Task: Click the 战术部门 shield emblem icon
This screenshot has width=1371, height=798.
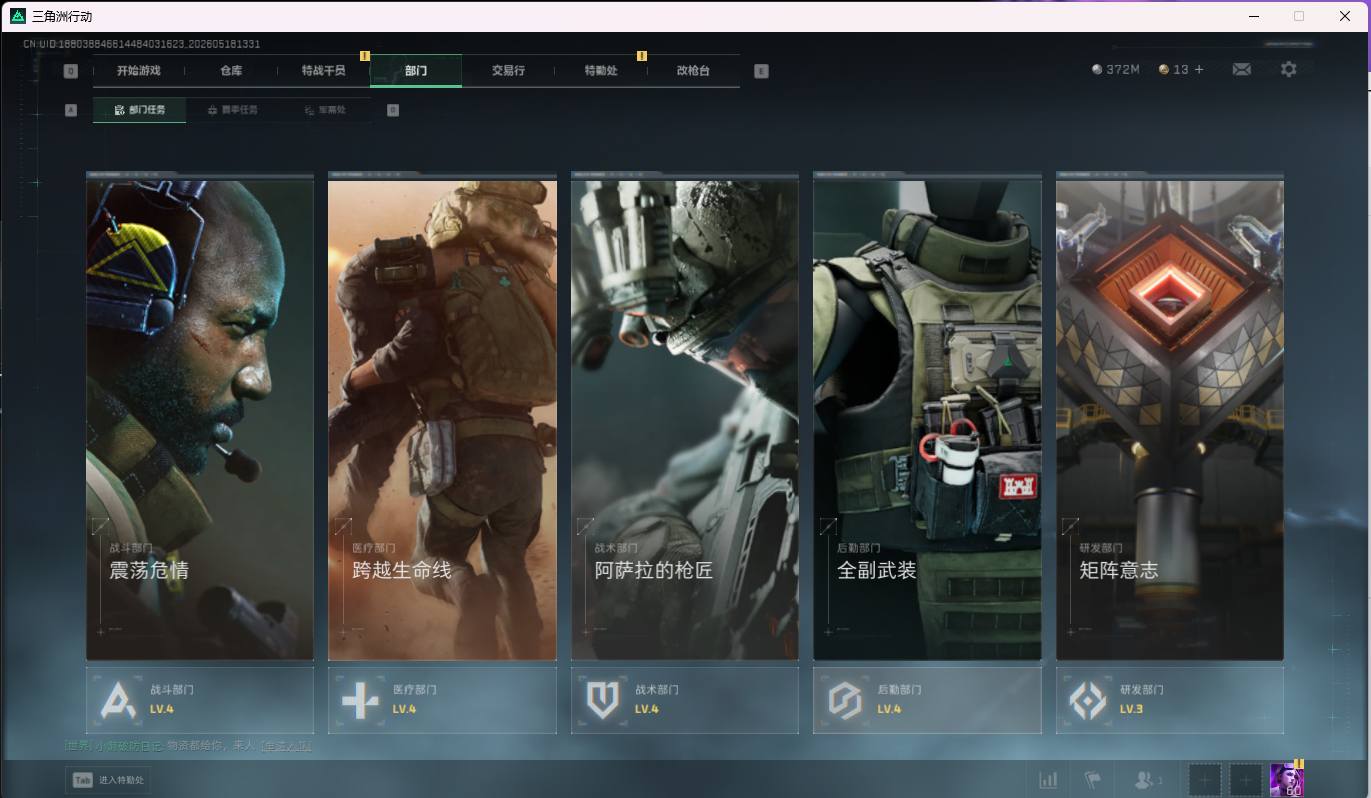Action: click(x=603, y=700)
